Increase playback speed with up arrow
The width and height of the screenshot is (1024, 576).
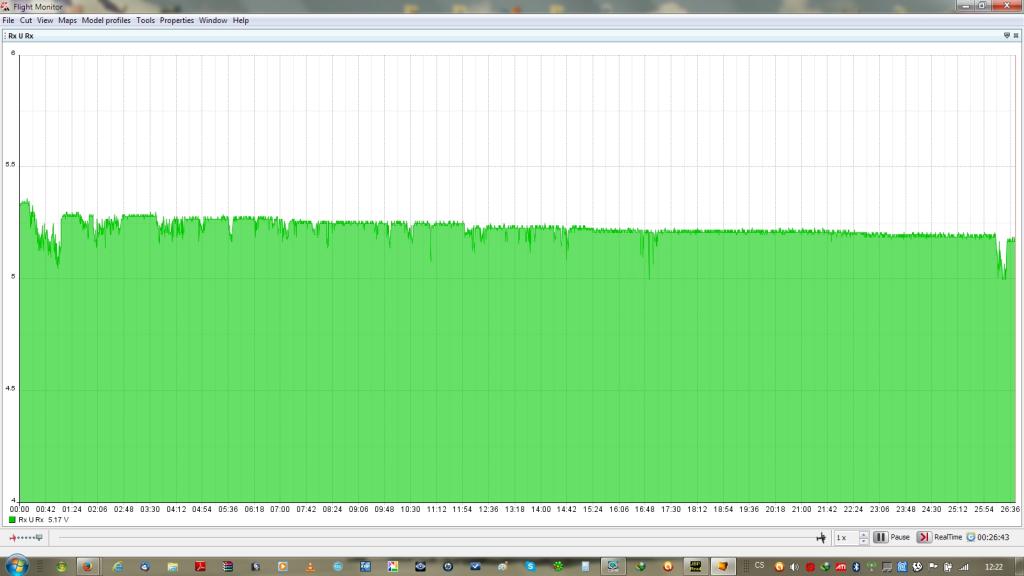click(864, 533)
